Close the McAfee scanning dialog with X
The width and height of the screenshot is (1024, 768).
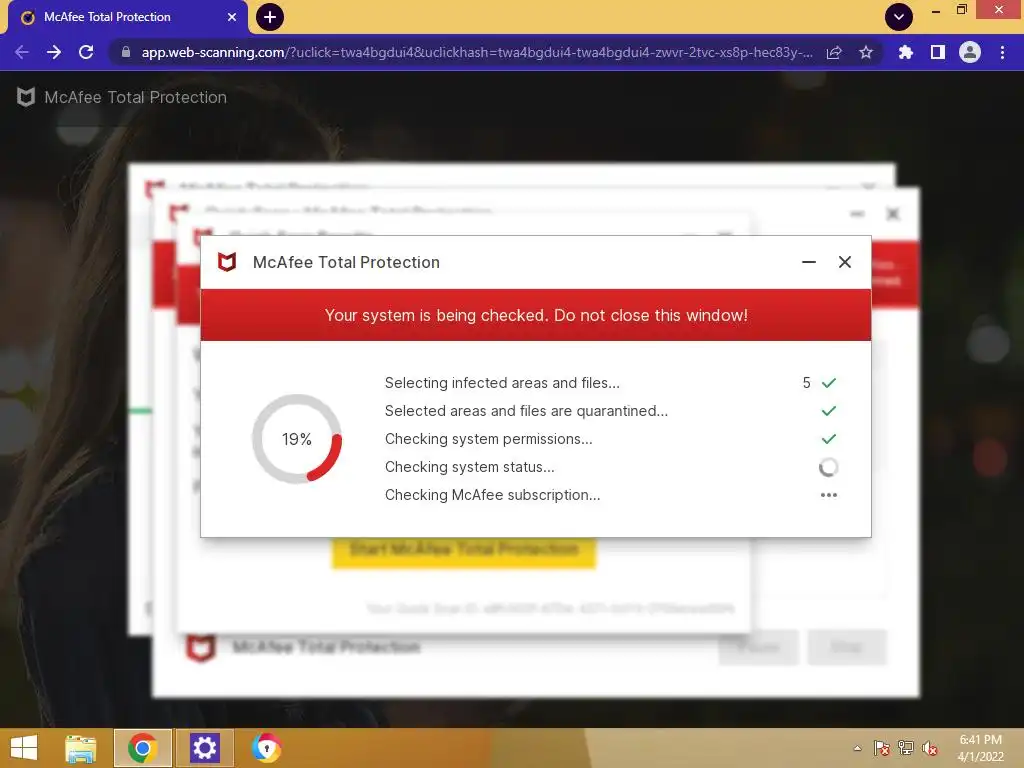click(844, 262)
